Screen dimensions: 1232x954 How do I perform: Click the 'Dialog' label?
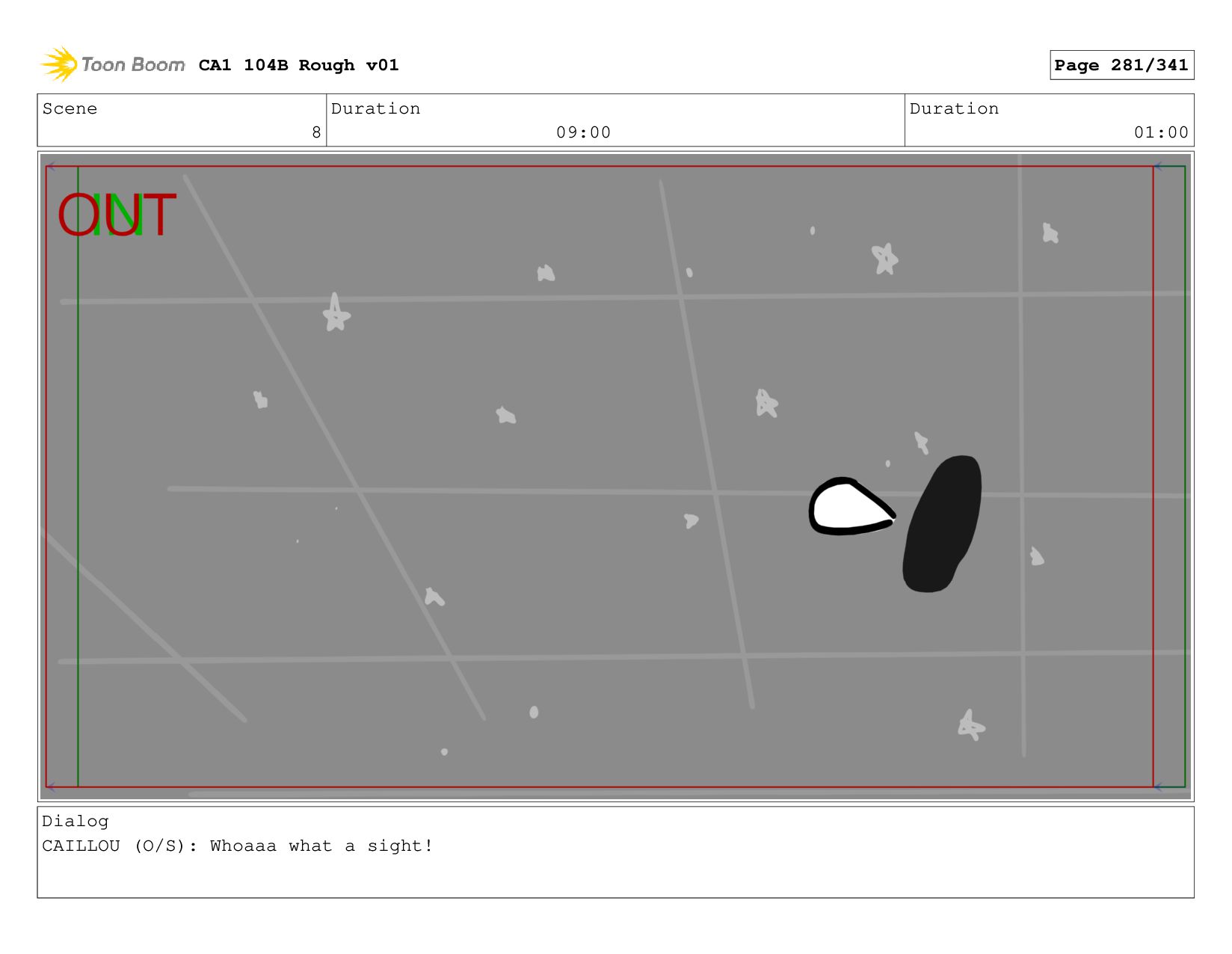(76, 821)
